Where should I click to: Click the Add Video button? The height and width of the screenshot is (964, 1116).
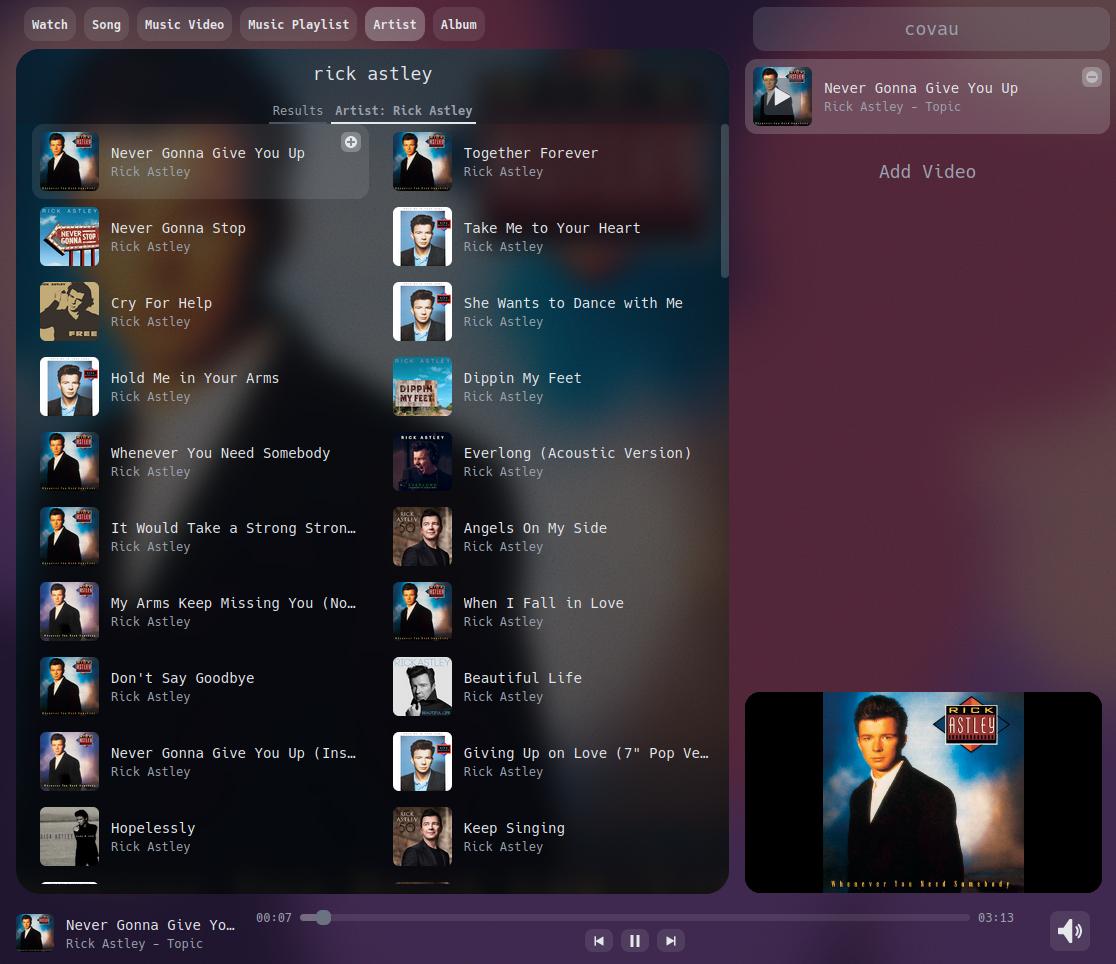[927, 172]
